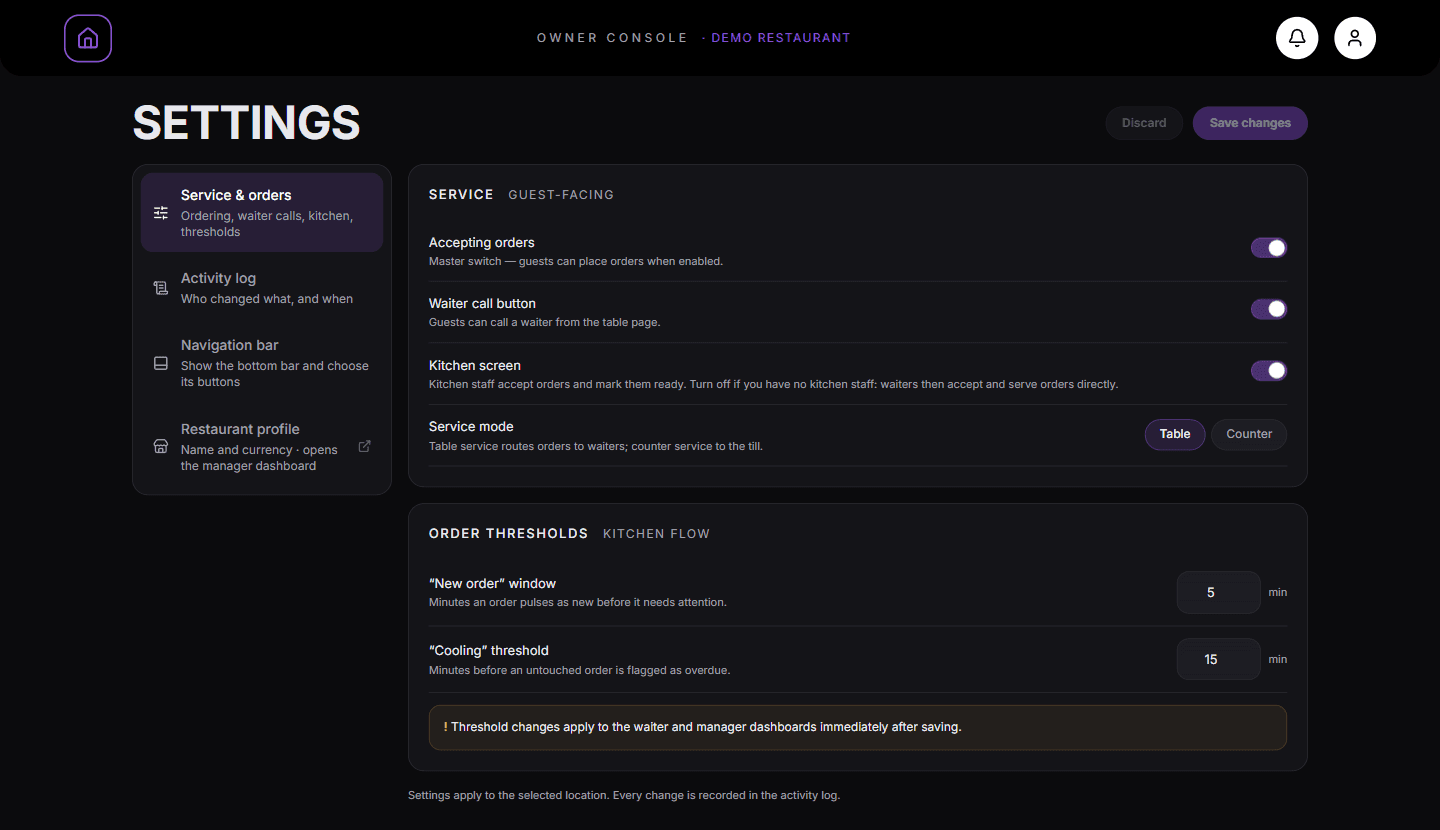The height and width of the screenshot is (830, 1440).
Task: Click the sliders icon beside Service & orders
Action: [161, 213]
